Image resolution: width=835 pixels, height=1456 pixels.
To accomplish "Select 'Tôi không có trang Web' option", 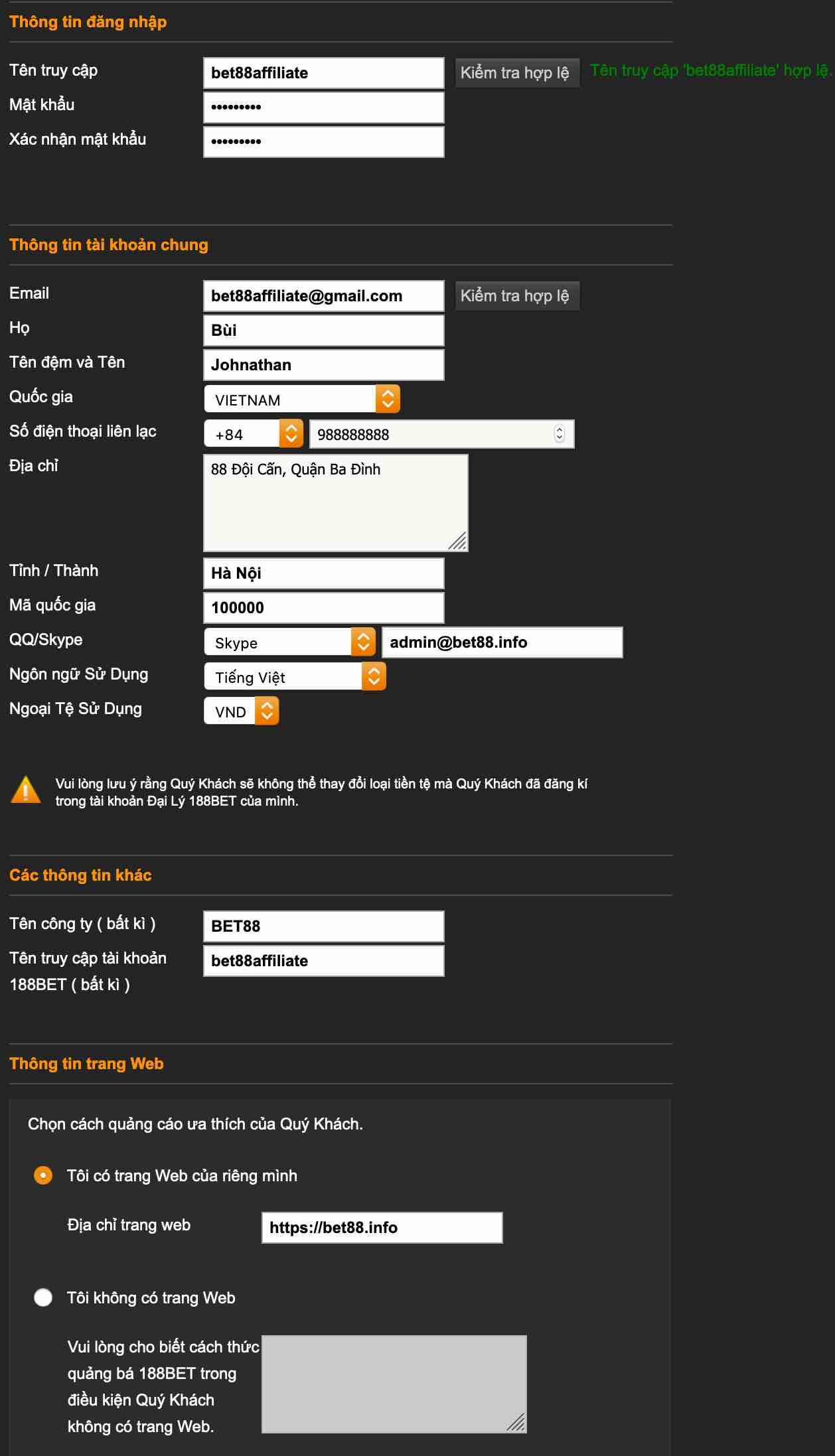I will tap(43, 1297).
